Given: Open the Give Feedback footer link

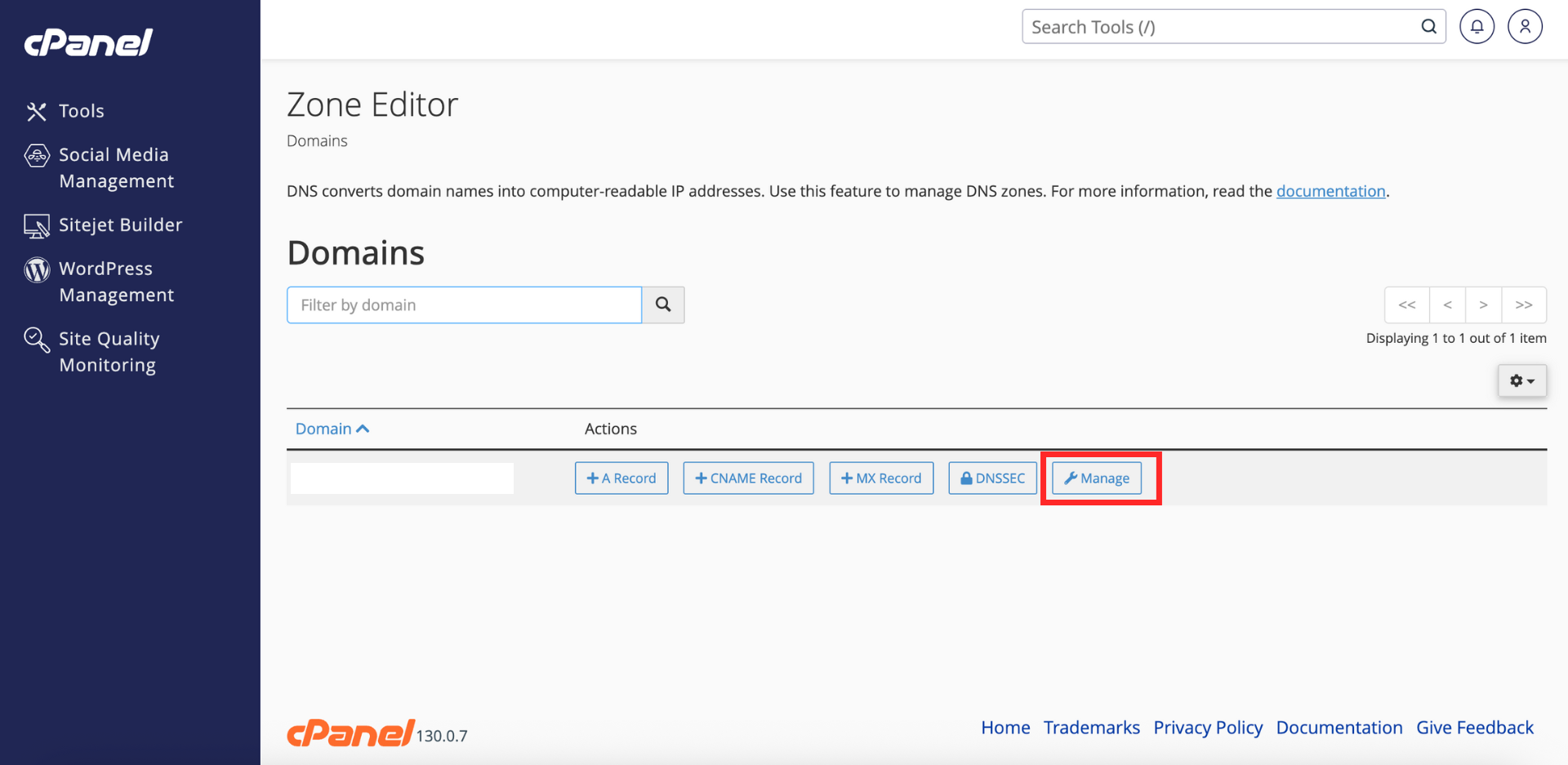Looking at the screenshot, I should point(1475,727).
